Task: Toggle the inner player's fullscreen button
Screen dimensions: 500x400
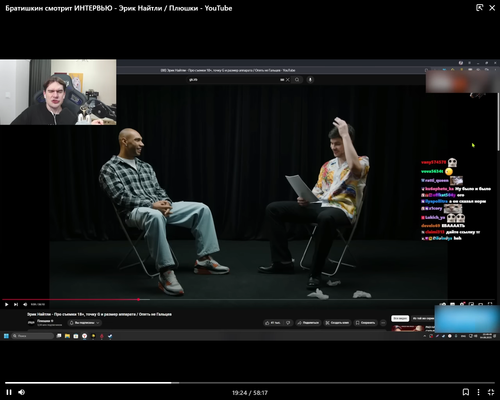Action: (490, 304)
